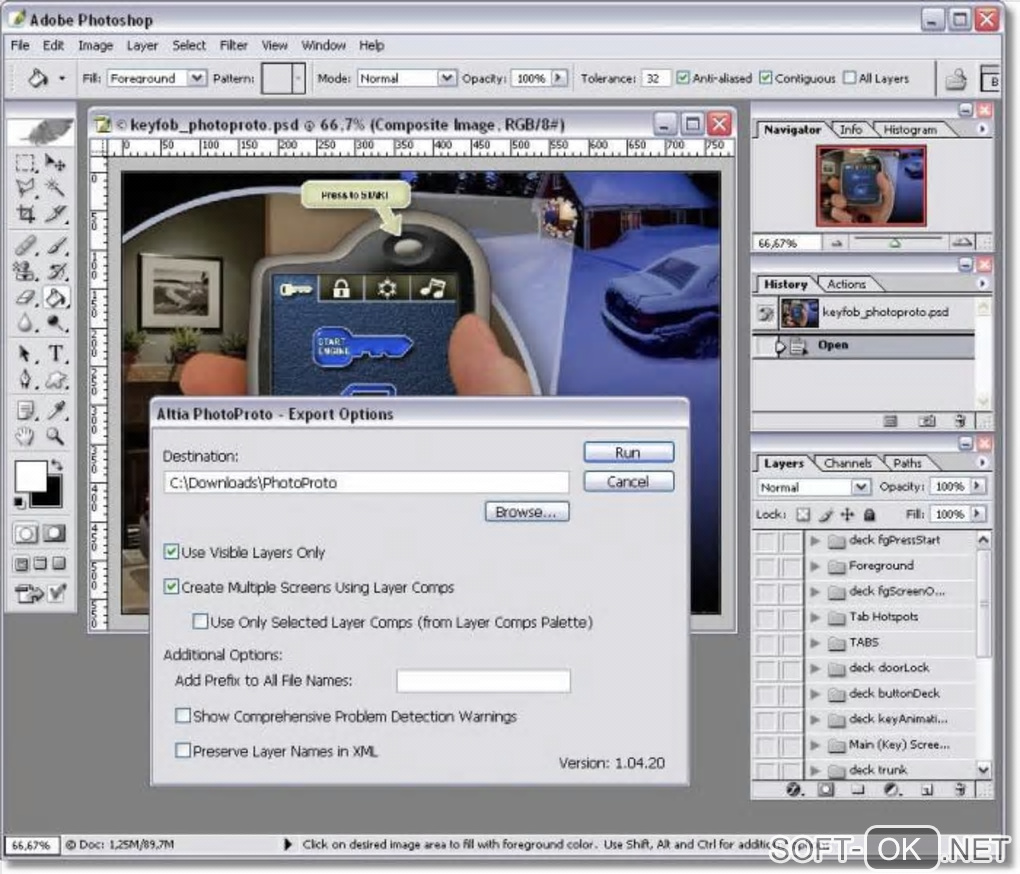This screenshot has width=1020, height=874.
Task: Select the Hand tool
Action: click(25, 436)
